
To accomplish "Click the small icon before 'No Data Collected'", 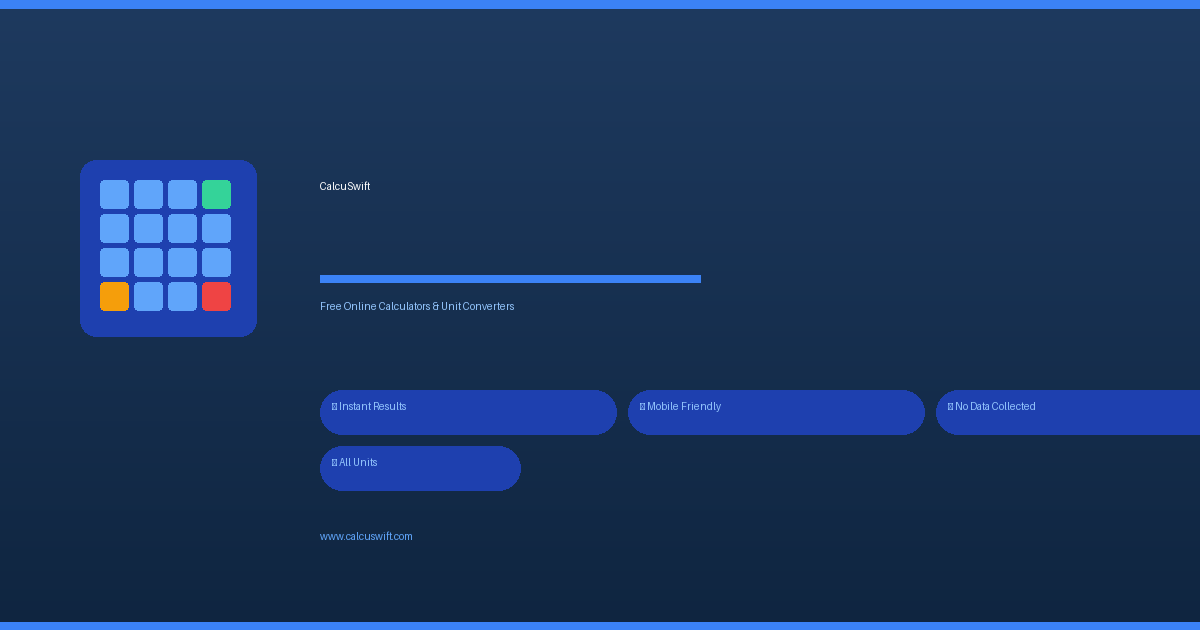I will [950, 407].
